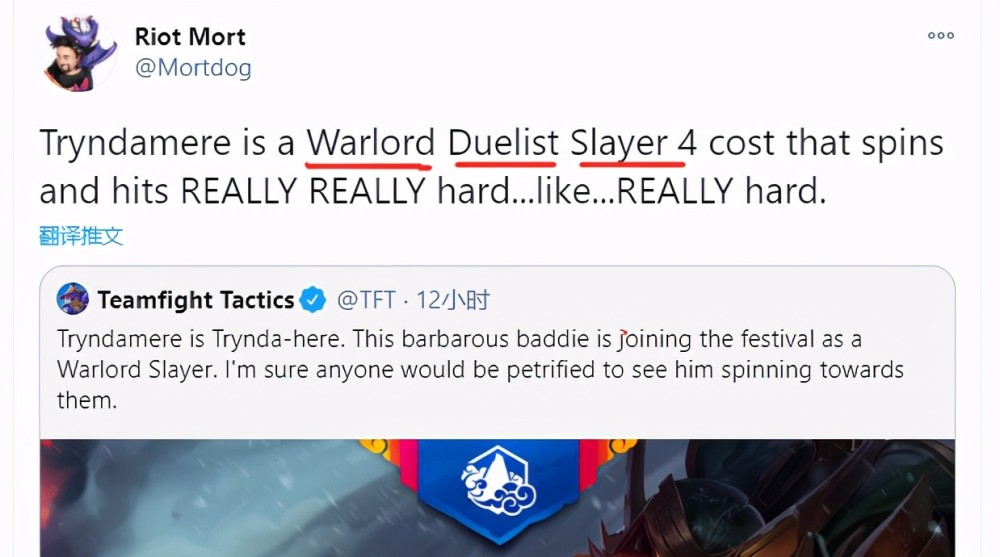This screenshot has height=557, width=1000.
Task: Click the underlined text Slayer 4
Action: [x=633, y=143]
